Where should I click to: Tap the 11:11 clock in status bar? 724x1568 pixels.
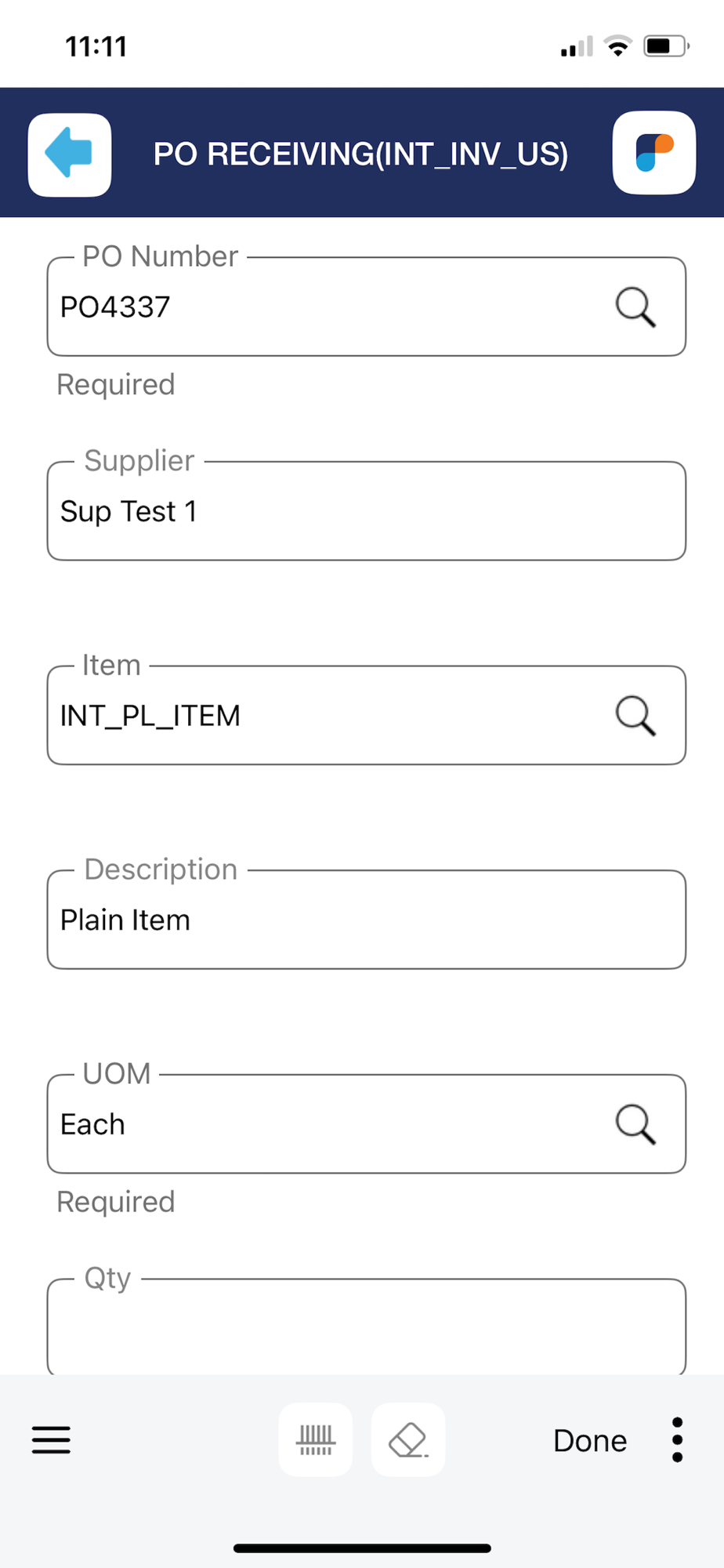click(96, 47)
